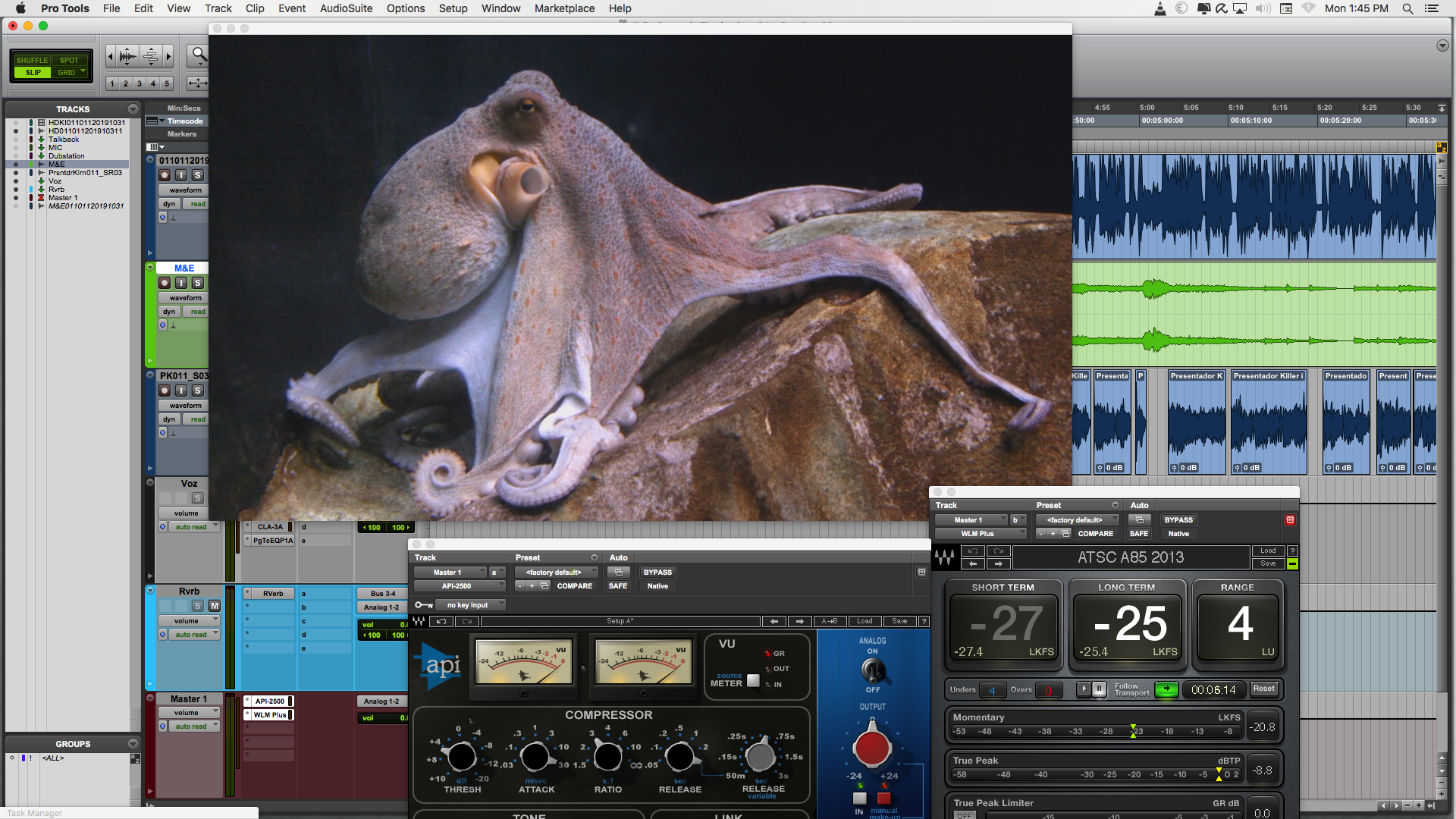Open macOS Notification Center icon
Image resolution: width=1456 pixels, height=819 pixels.
(1432, 8)
